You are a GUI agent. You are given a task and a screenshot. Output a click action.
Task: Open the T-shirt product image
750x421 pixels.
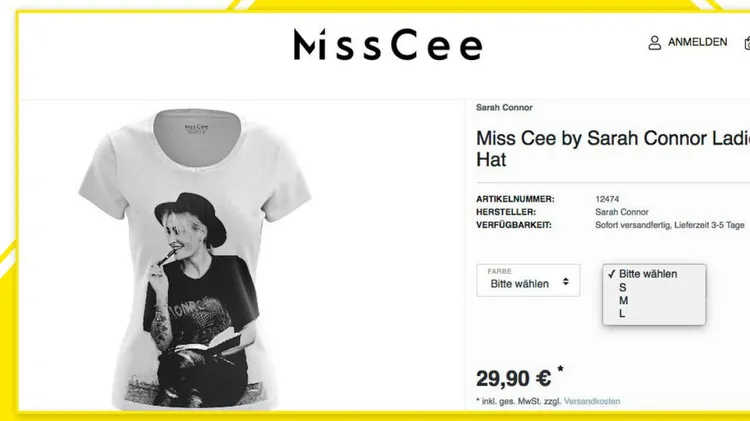(x=195, y=258)
